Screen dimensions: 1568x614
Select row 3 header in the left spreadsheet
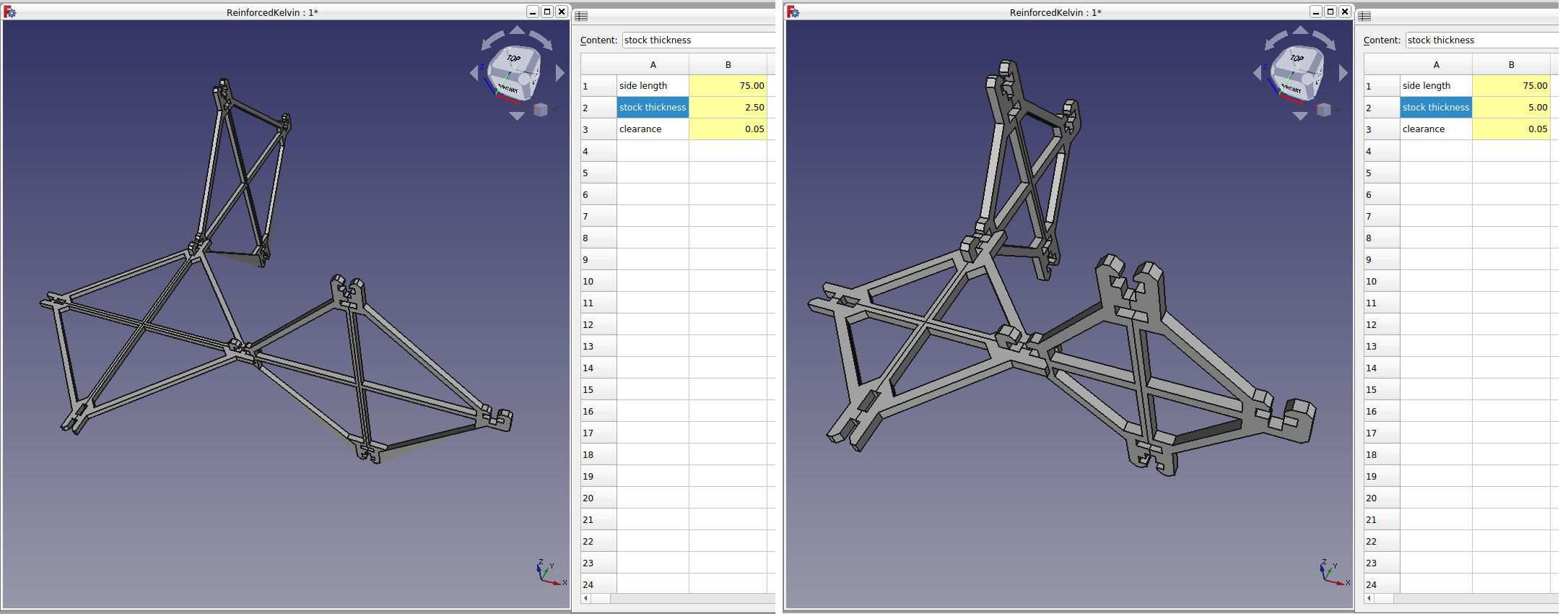(x=598, y=129)
